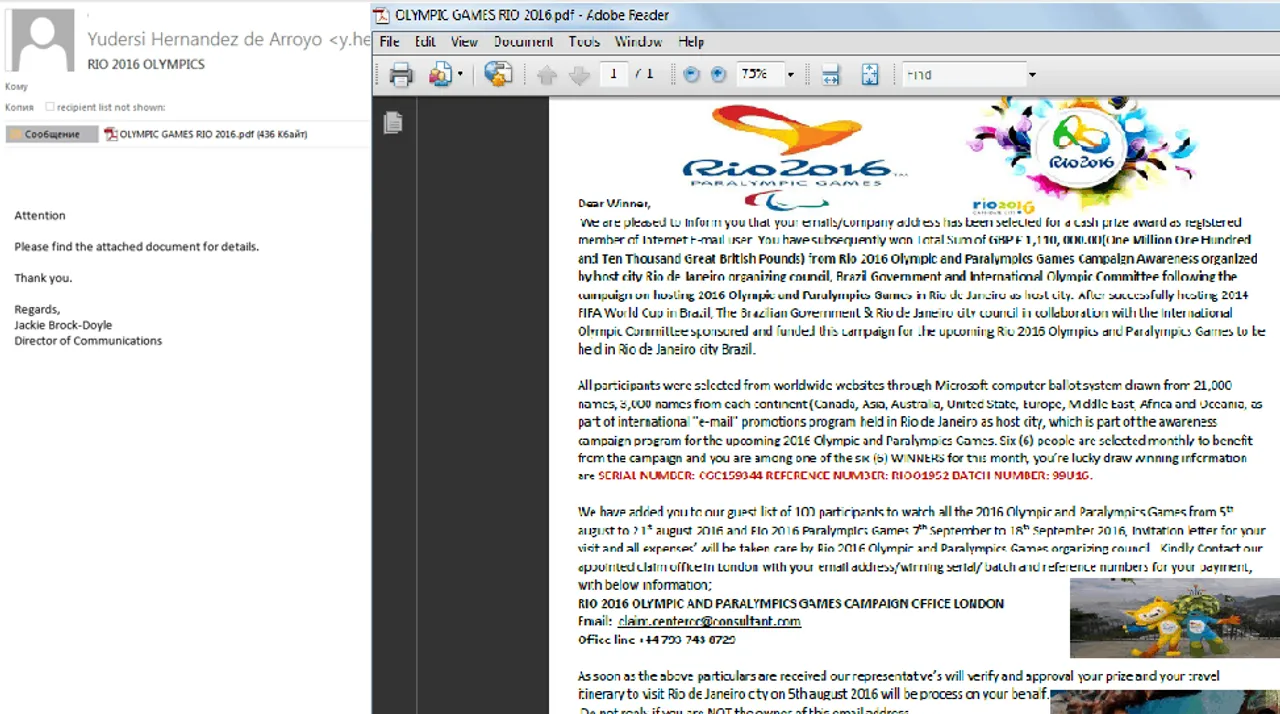Click the sender avatar in the email
This screenshot has height=714, width=1280.
coord(42,41)
